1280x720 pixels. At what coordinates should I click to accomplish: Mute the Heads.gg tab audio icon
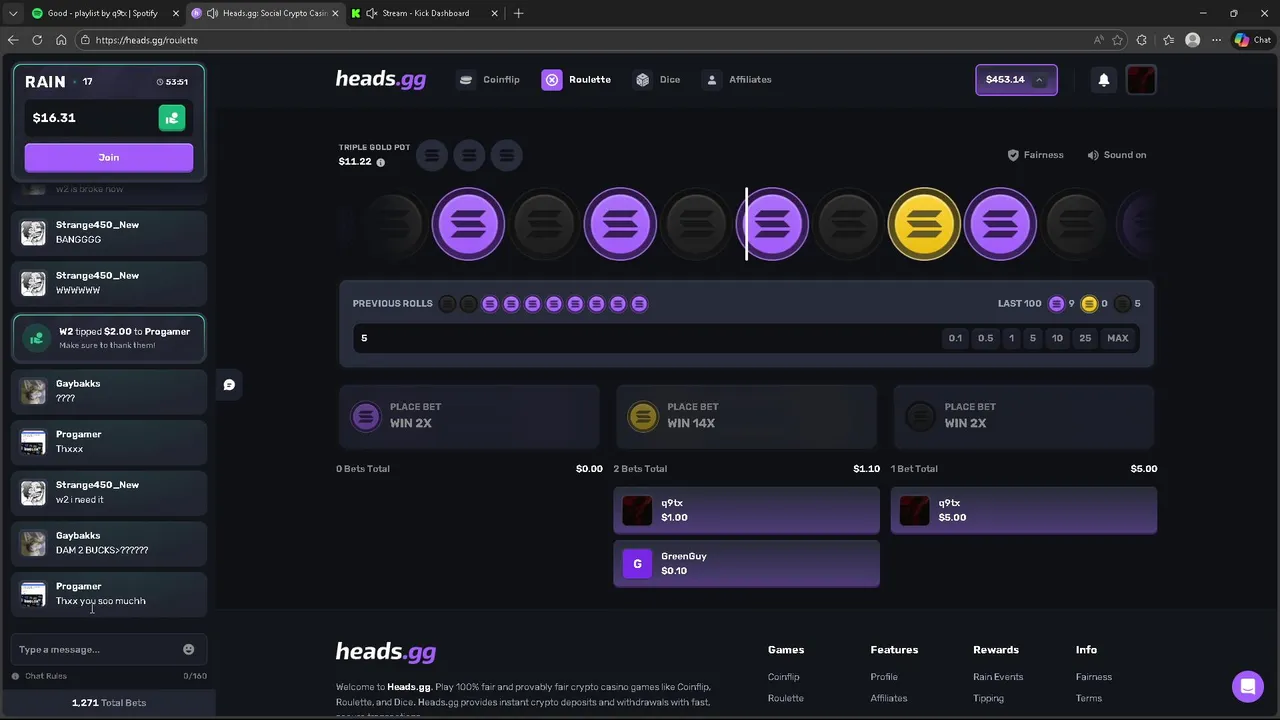tap(213, 13)
